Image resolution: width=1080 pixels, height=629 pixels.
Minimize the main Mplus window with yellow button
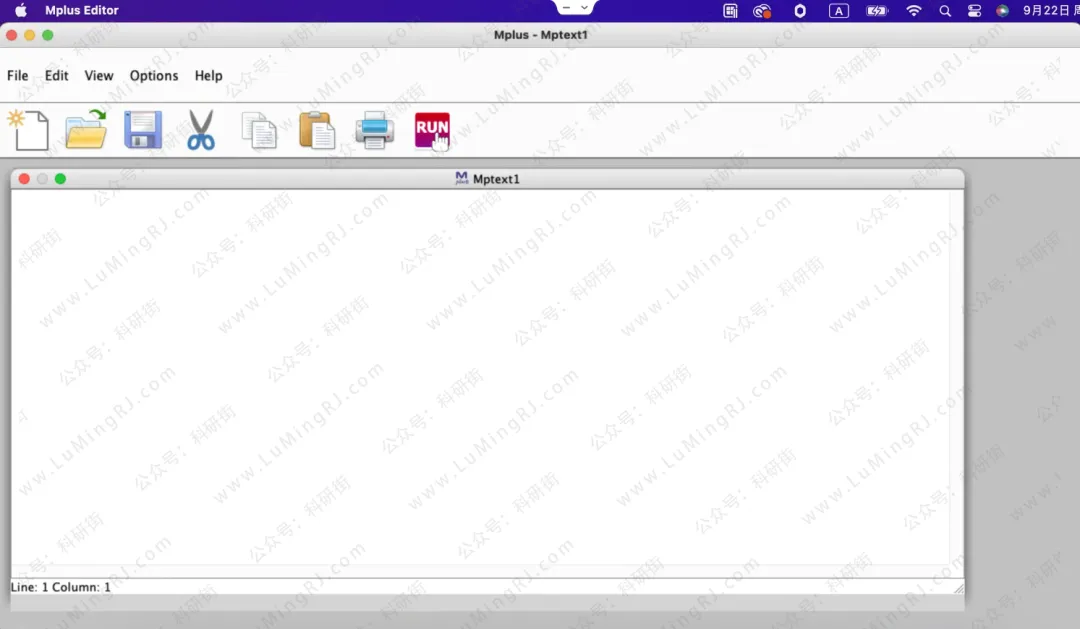(30, 35)
